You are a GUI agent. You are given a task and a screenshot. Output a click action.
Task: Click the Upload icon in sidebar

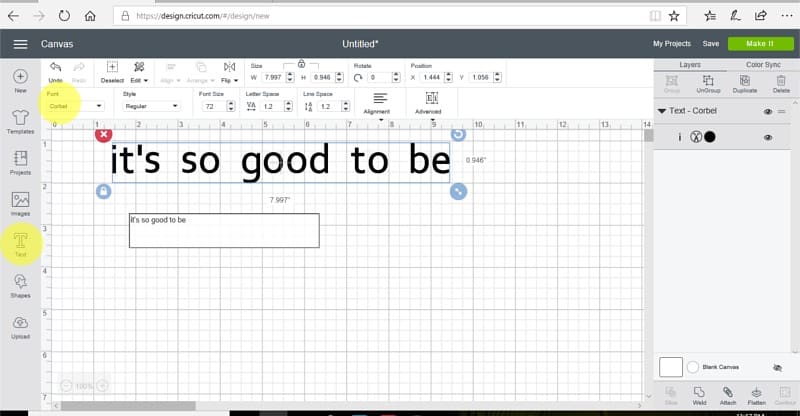click(20, 326)
